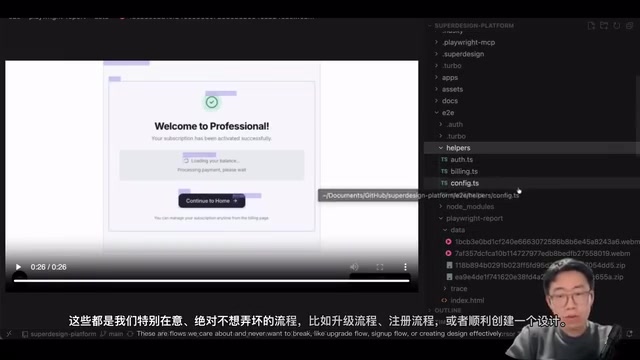This screenshot has width=640, height=360.
Task: Play the video with the play button
Action: point(18,267)
